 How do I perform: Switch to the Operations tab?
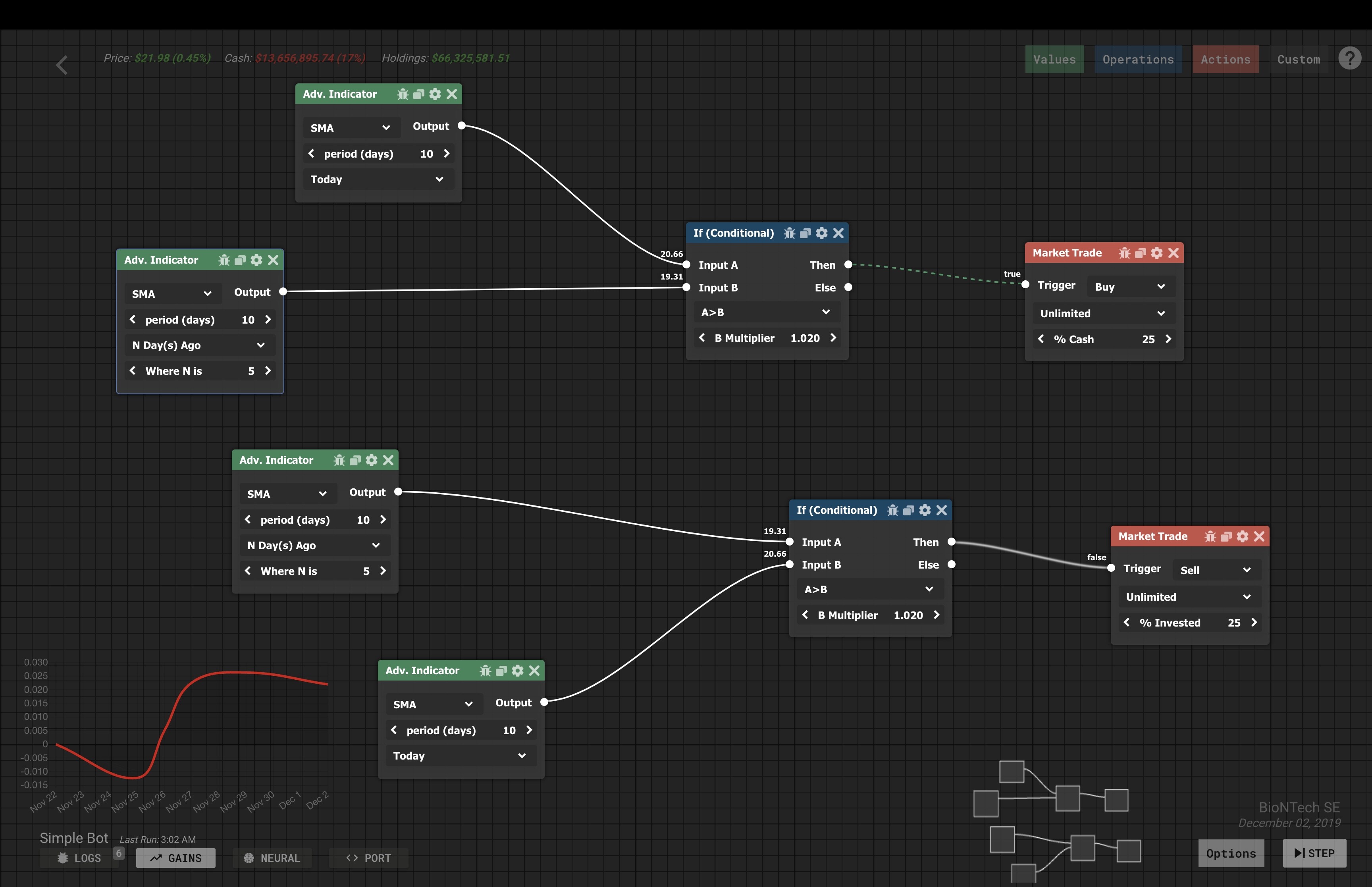1138,59
